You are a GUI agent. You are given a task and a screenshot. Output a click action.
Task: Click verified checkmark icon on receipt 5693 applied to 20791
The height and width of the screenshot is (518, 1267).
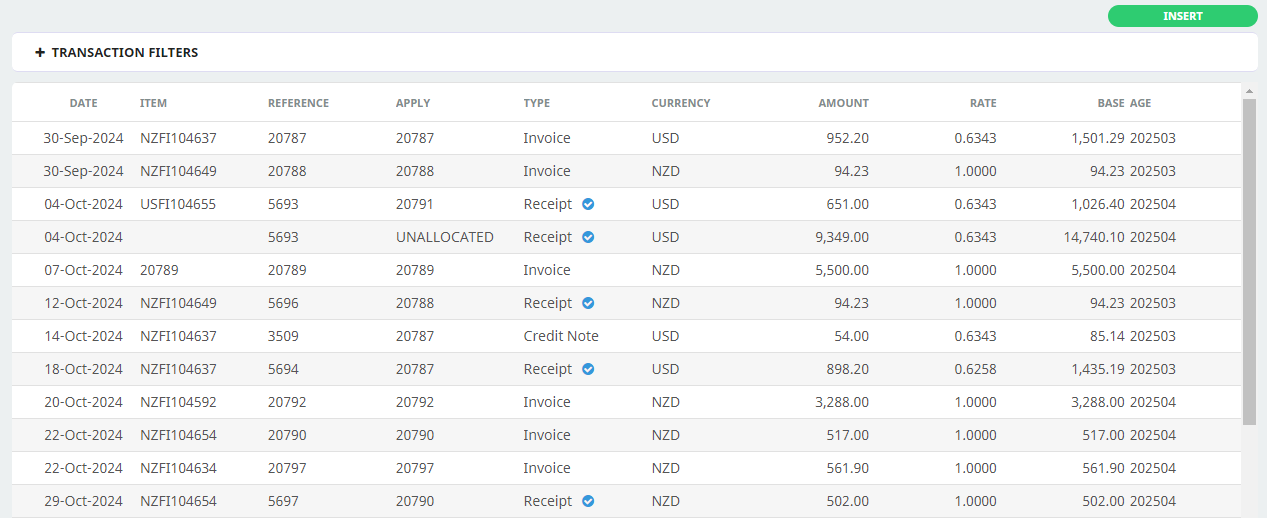(588, 204)
